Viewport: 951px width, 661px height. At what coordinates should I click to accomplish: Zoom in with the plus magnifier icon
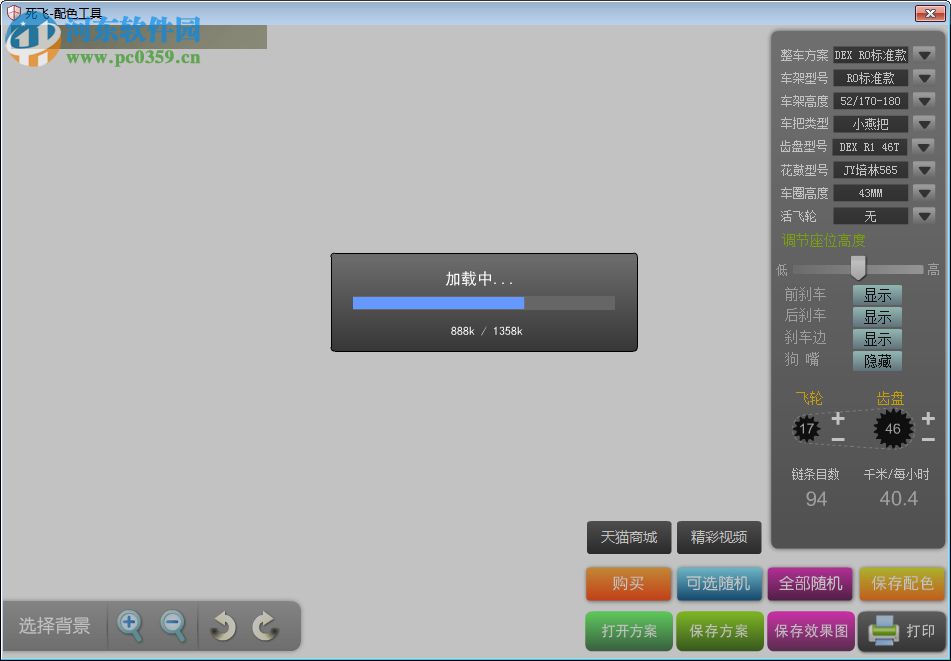130,626
